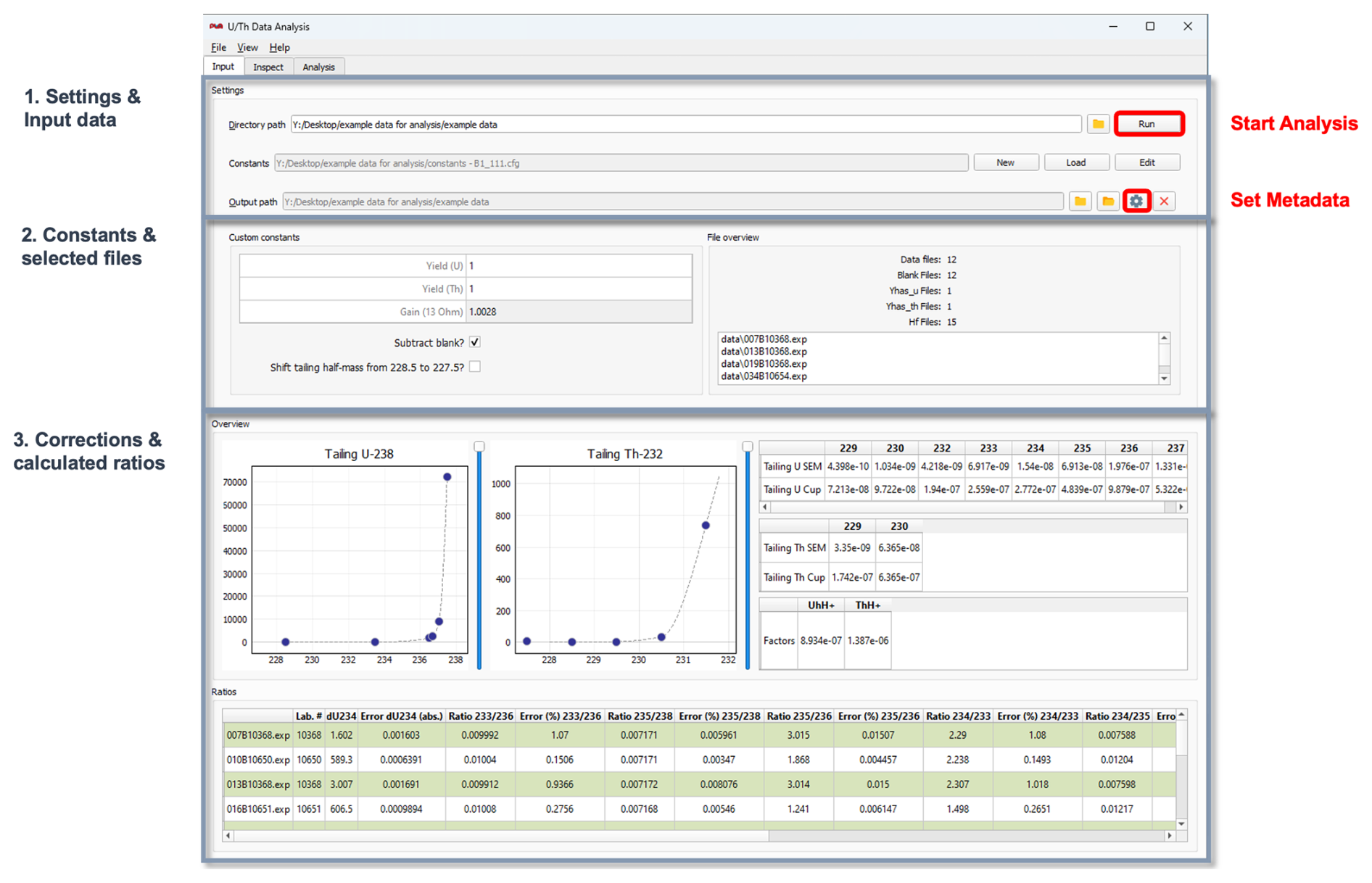Enable the shift tailing half-mass checkbox

click(x=475, y=367)
